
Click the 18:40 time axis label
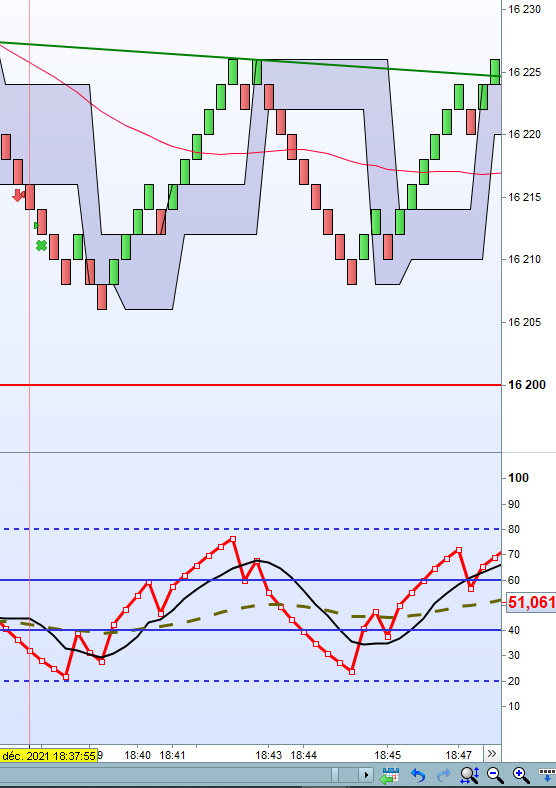click(137, 755)
